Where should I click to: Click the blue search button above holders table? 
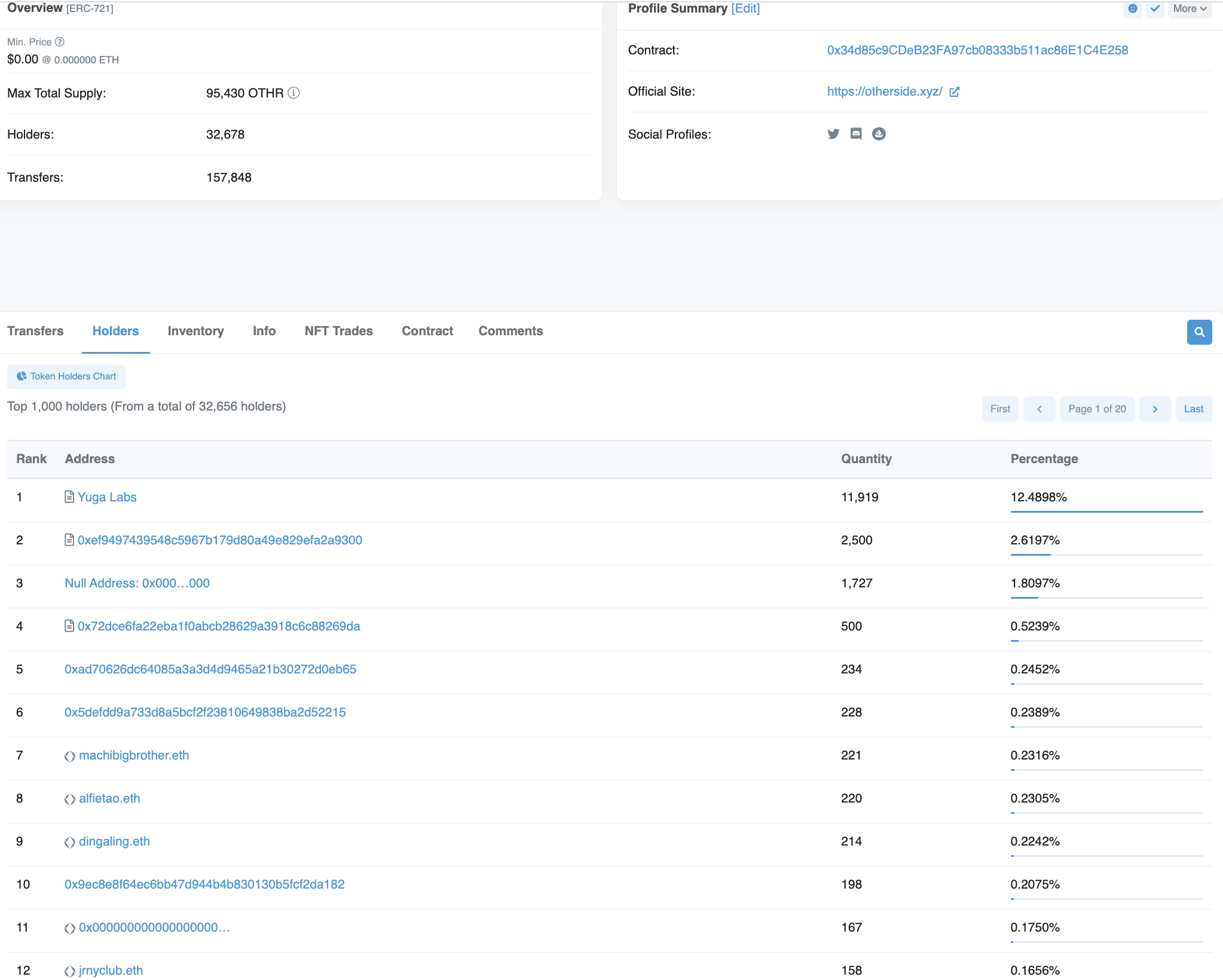coord(1199,332)
